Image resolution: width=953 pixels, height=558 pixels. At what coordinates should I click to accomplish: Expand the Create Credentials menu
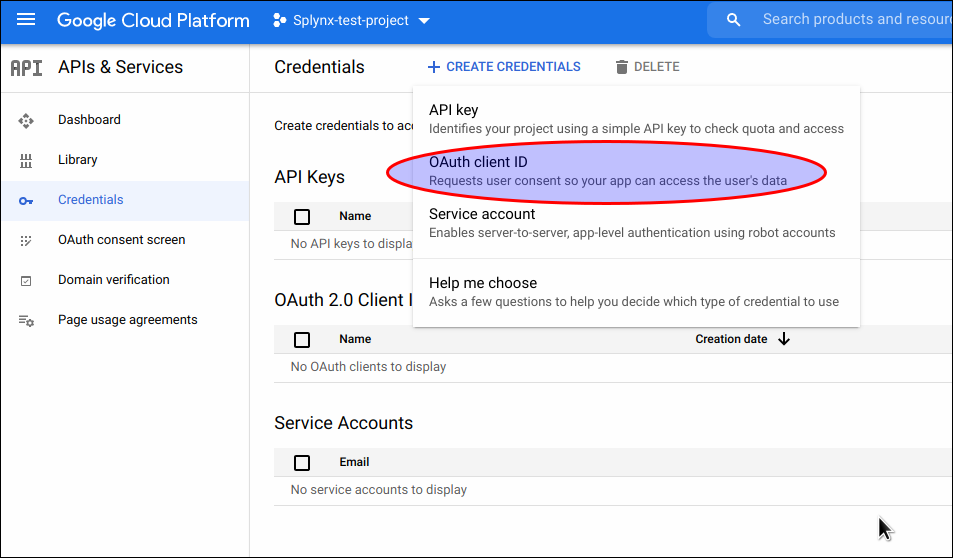[x=504, y=67]
